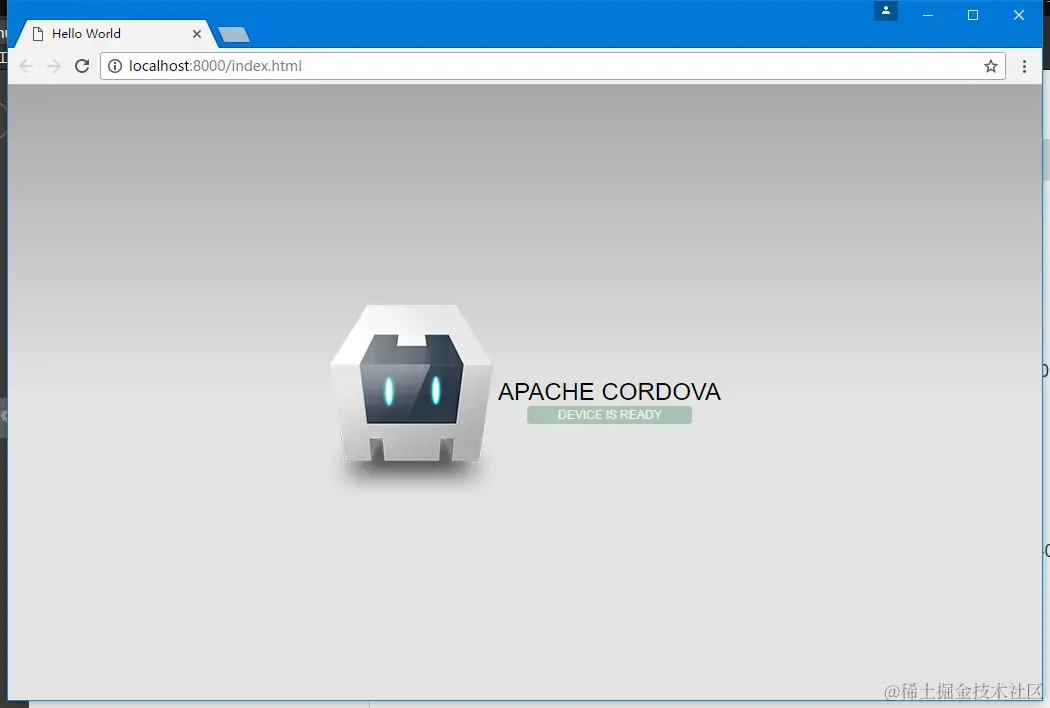This screenshot has width=1050, height=708.
Task: Close the Chrome window
Action: coord(1019,15)
